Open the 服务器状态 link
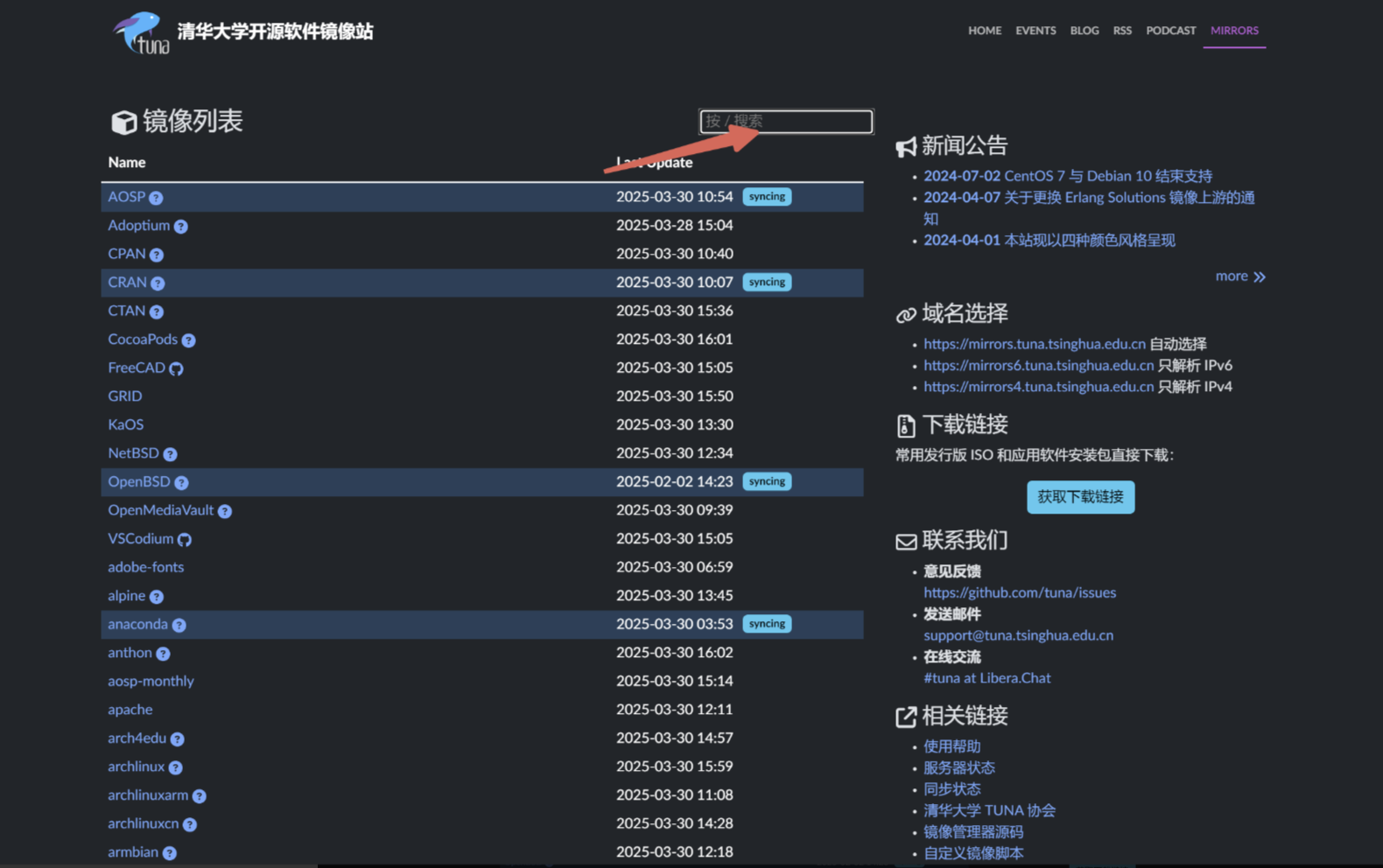Viewport: 1383px width, 868px height. click(x=958, y=768)
